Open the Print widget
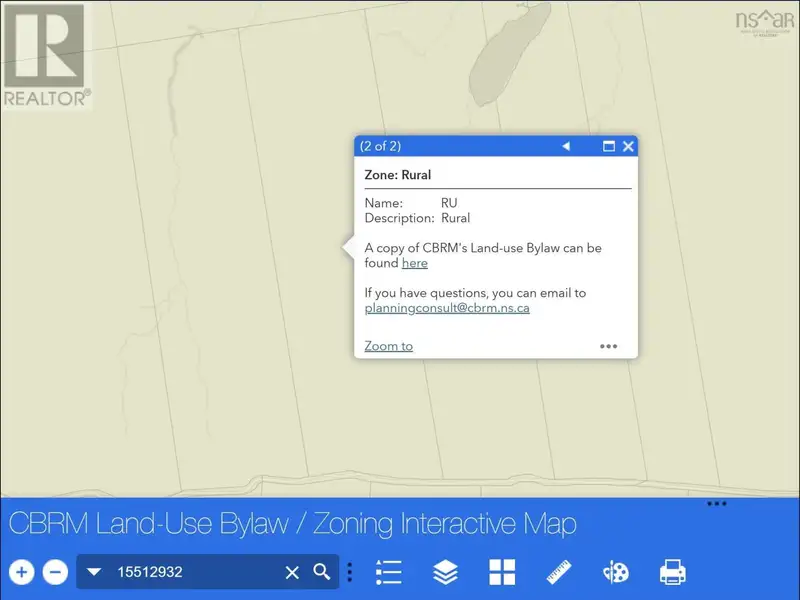Viewport: 800px width, 600px height. 672,572
